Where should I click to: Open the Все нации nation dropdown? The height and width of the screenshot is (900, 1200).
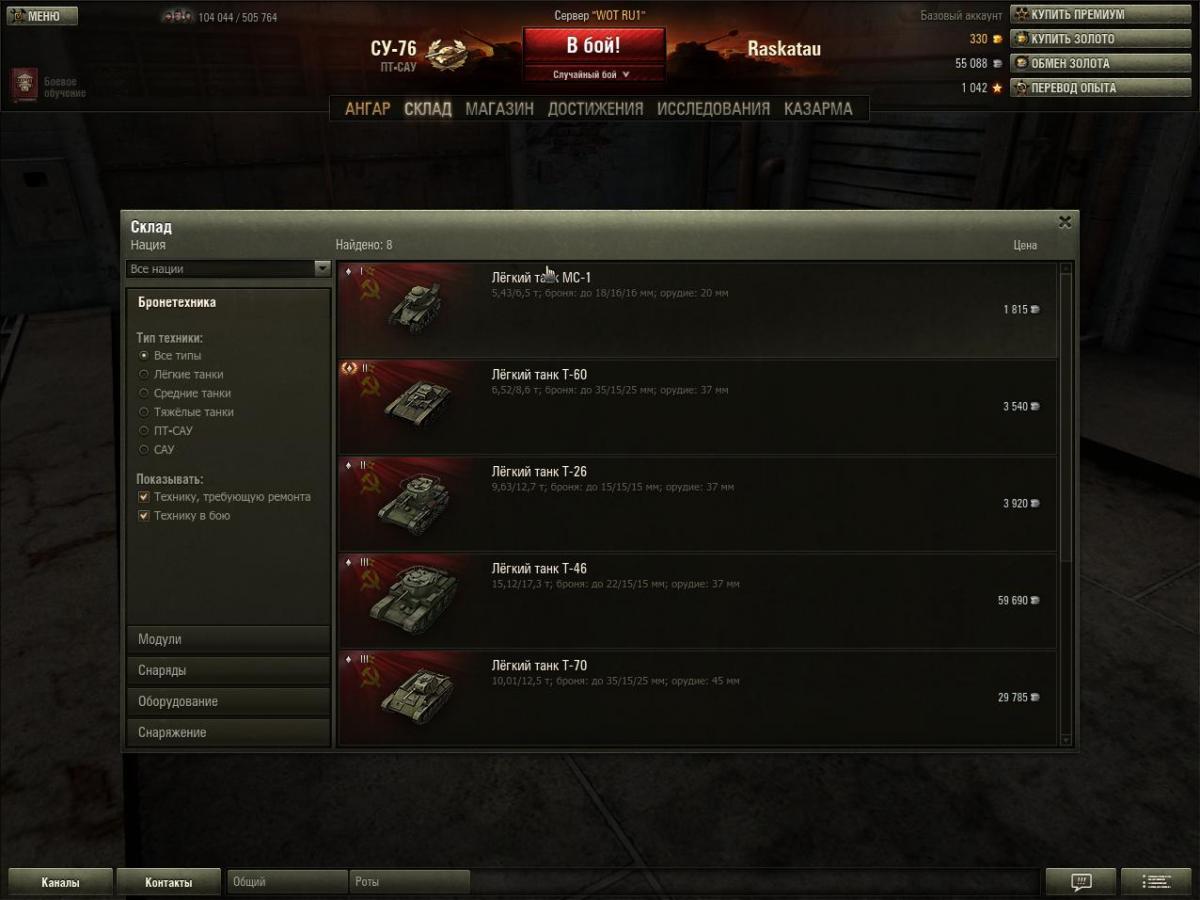pos(228,268)
